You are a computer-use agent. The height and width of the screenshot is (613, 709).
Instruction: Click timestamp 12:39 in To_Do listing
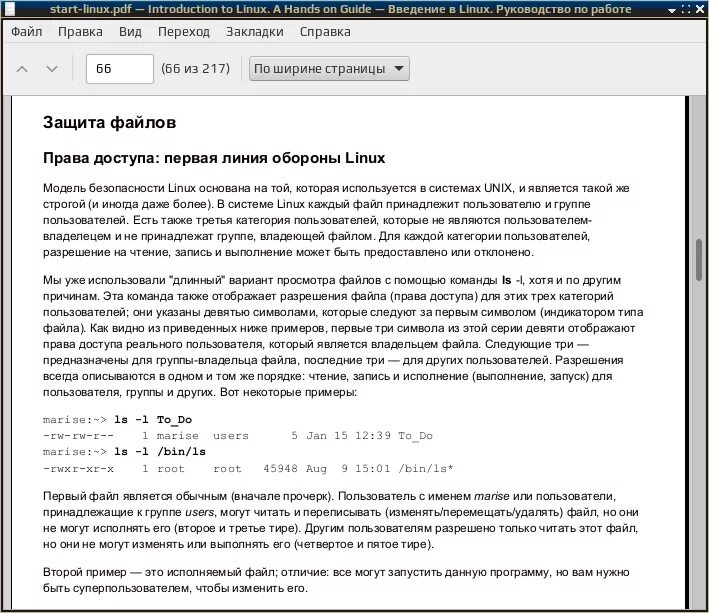373,436
